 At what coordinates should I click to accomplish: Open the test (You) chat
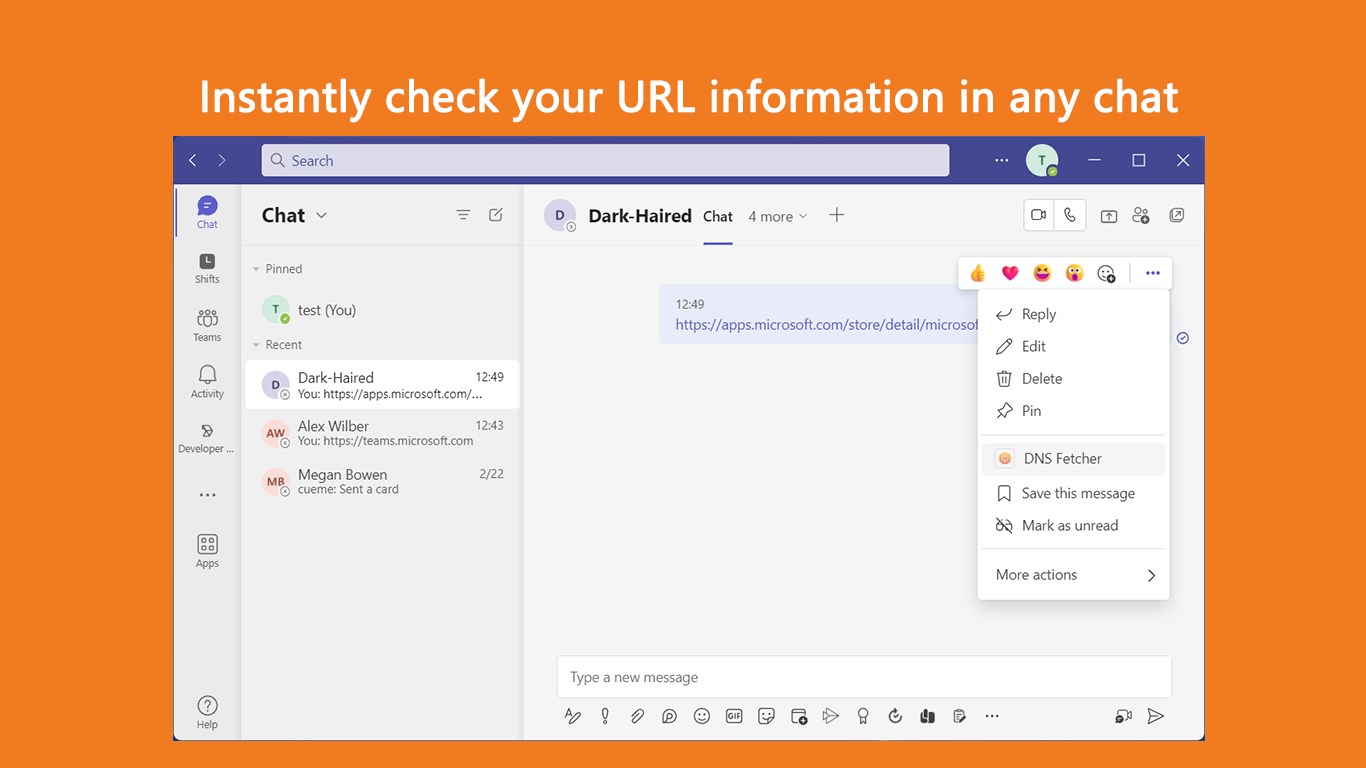pos(382,310)
